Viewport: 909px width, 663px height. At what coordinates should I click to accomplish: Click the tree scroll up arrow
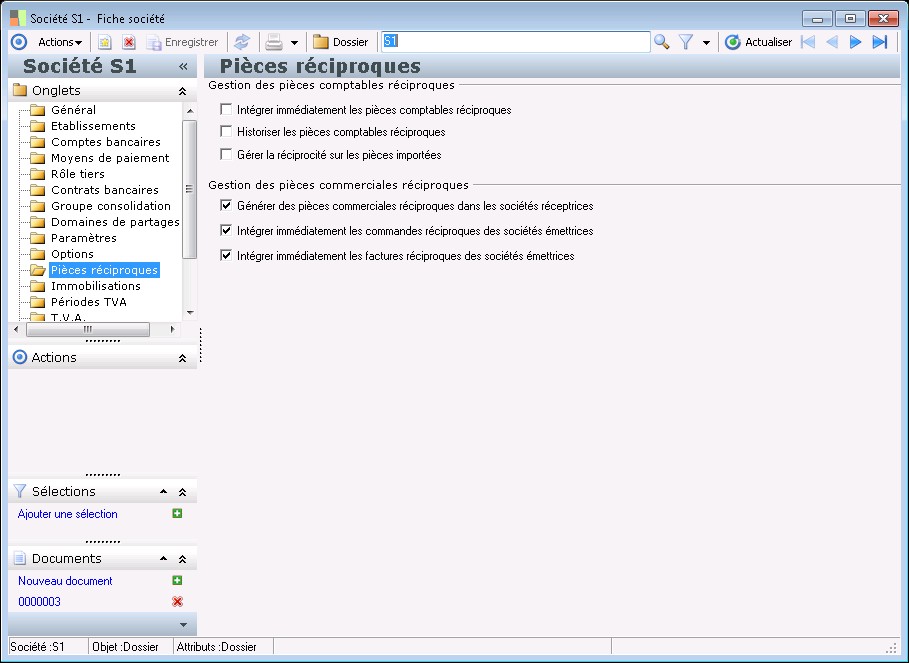(190, 110)
